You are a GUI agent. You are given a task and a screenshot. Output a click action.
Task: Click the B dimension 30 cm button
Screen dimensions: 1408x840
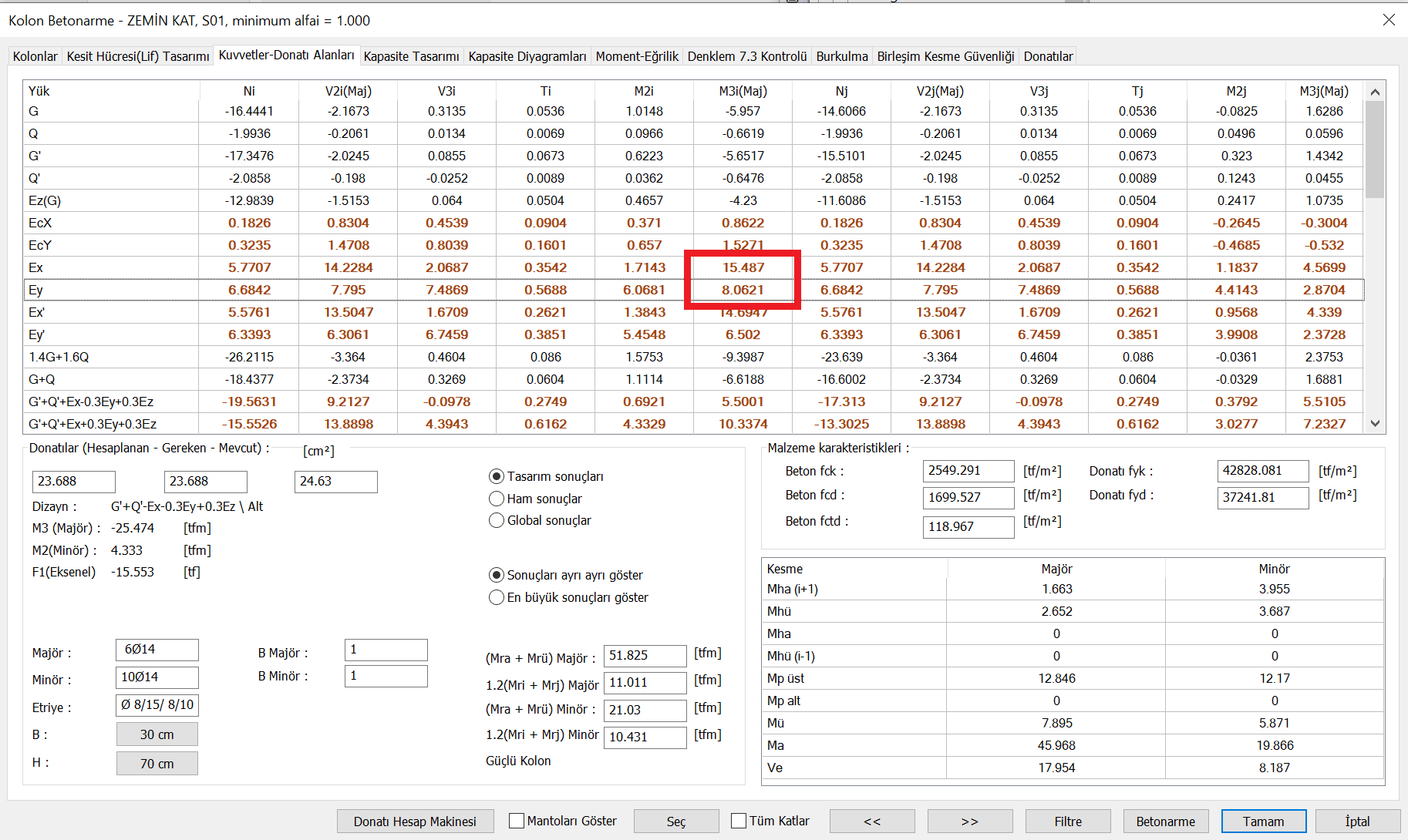point(157,734)
